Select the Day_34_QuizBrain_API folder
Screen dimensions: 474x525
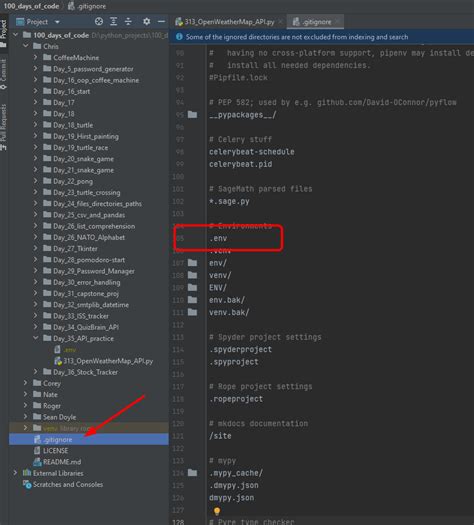click(81, 327)
